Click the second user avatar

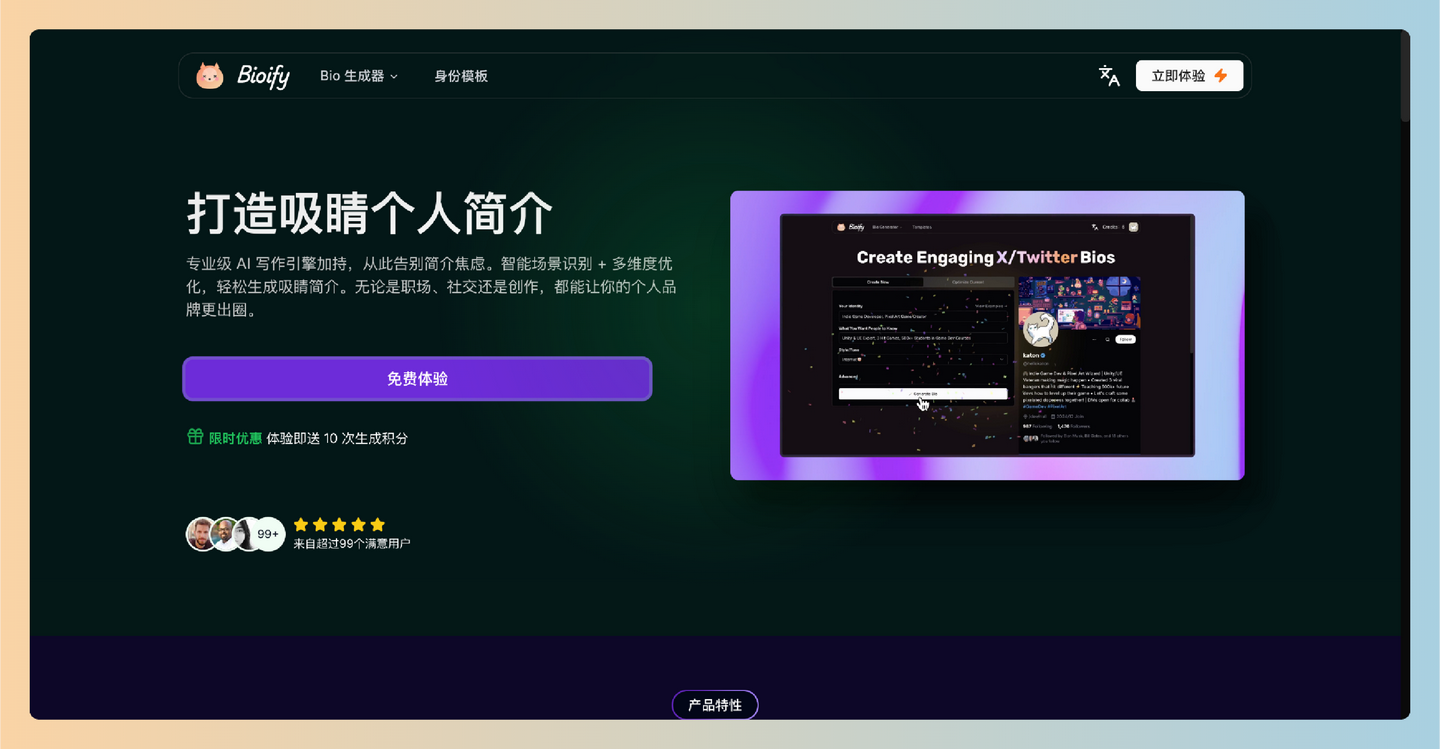click(x=225, y=534)
